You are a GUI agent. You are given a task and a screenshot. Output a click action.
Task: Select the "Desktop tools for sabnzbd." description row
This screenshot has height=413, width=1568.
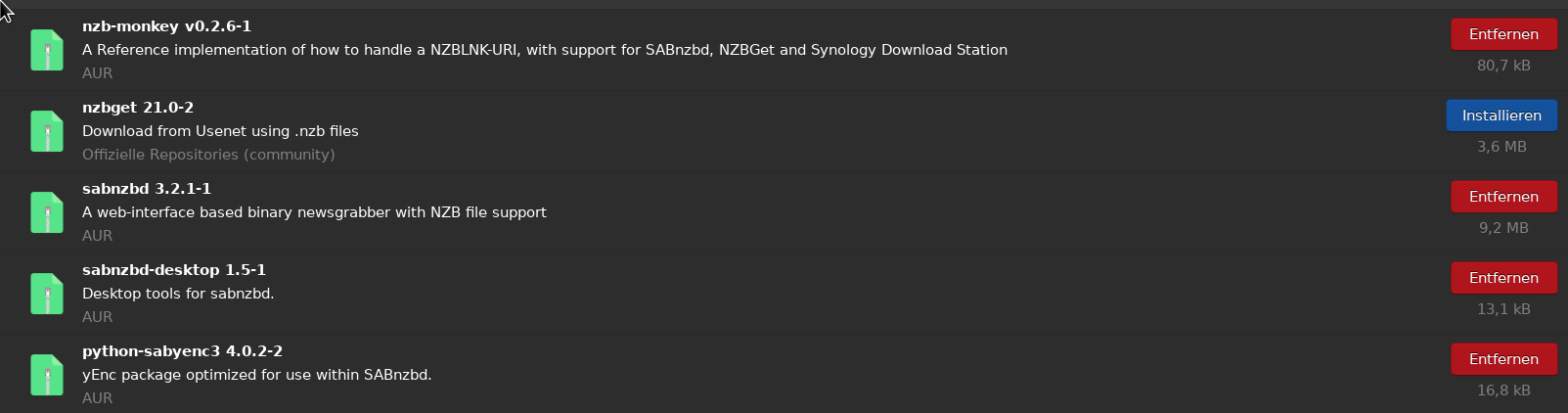pos(178,294)
